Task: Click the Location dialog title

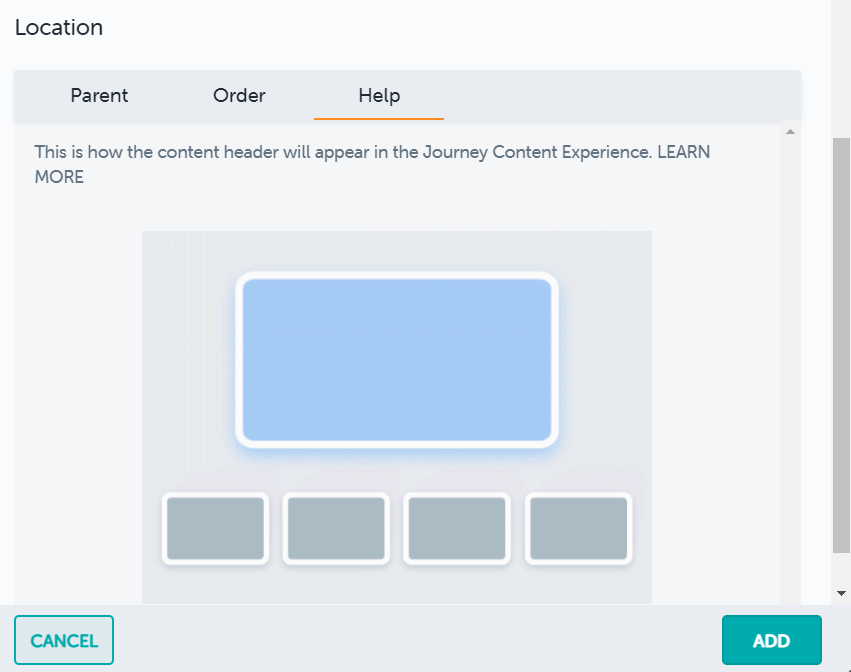Action: (x=58, y=28)
